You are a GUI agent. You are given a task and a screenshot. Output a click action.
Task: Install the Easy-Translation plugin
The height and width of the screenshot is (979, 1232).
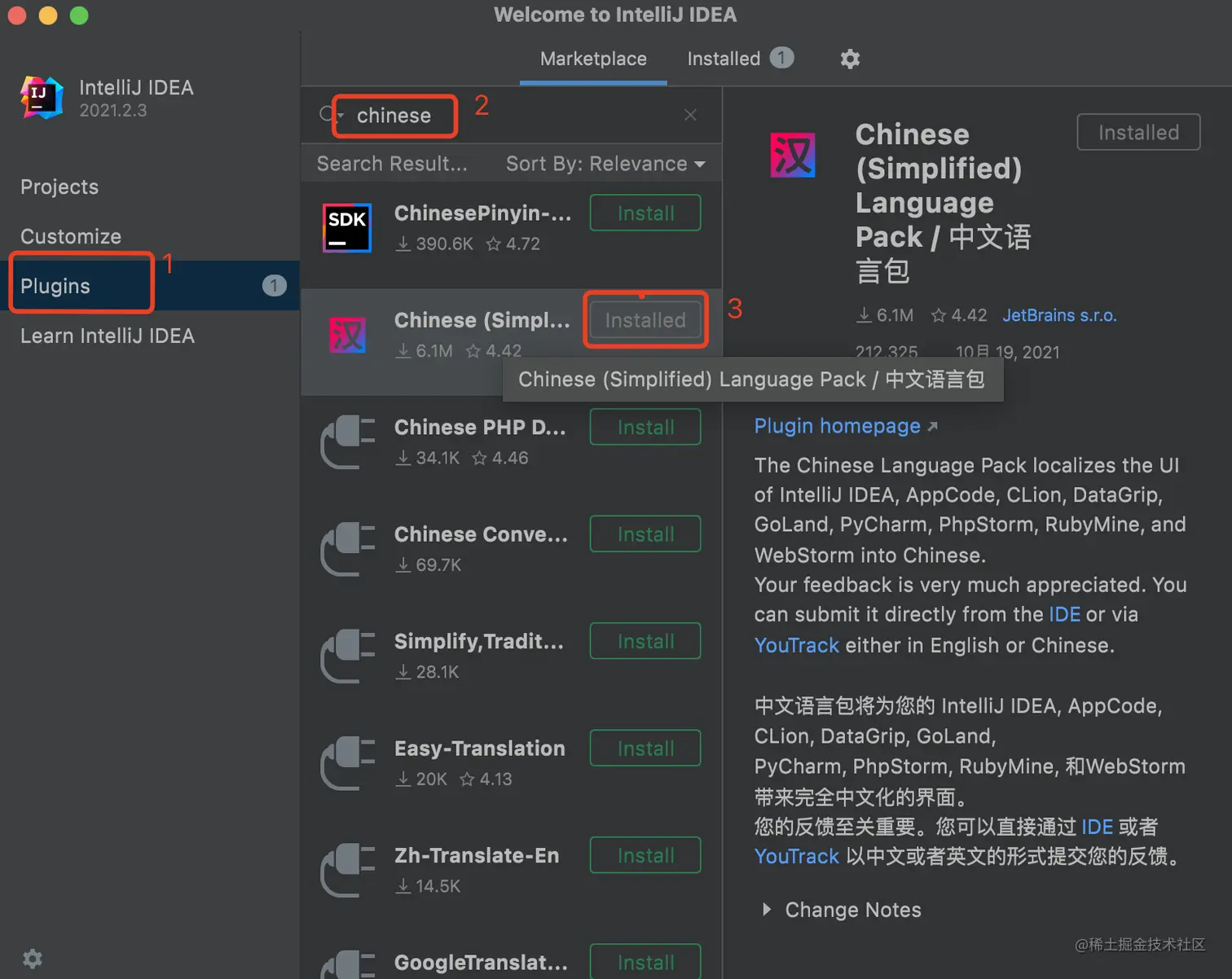[645, 749]
